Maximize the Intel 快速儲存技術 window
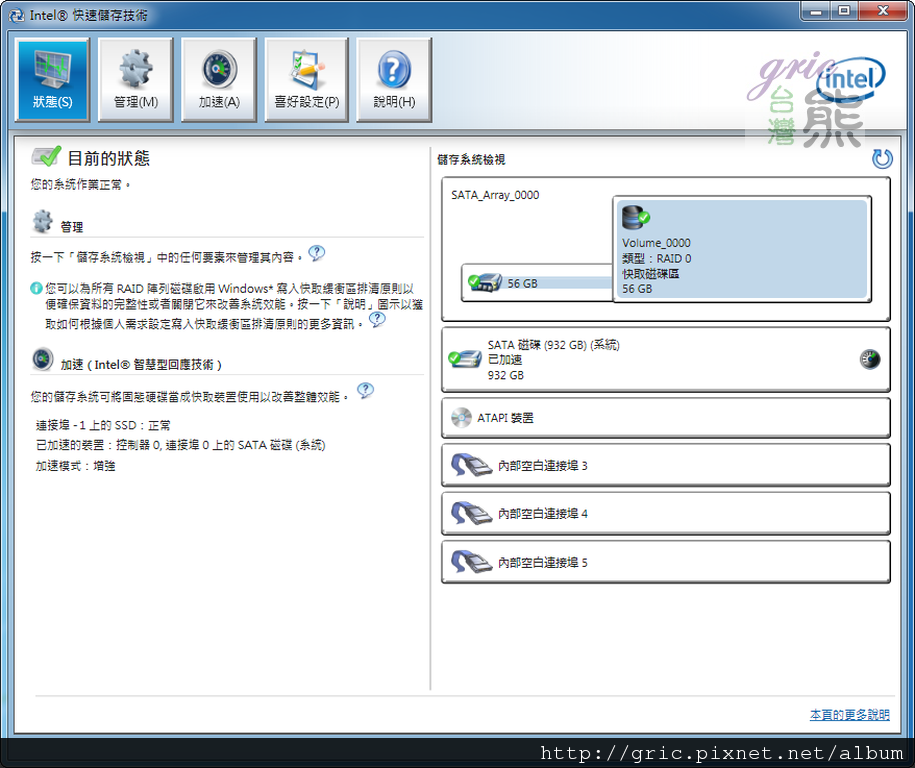Image resolution: width=915 pixels, height=768 pixels. [x=844, y=11]
